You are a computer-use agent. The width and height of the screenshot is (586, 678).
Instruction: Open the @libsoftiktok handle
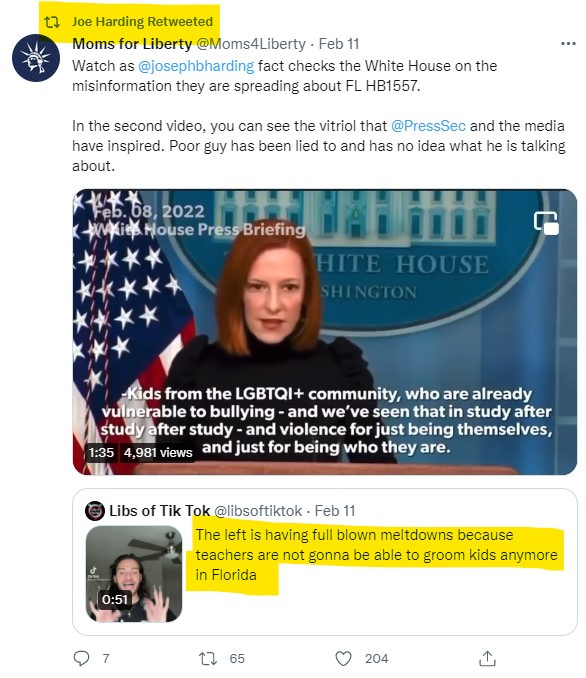(258, 511)
